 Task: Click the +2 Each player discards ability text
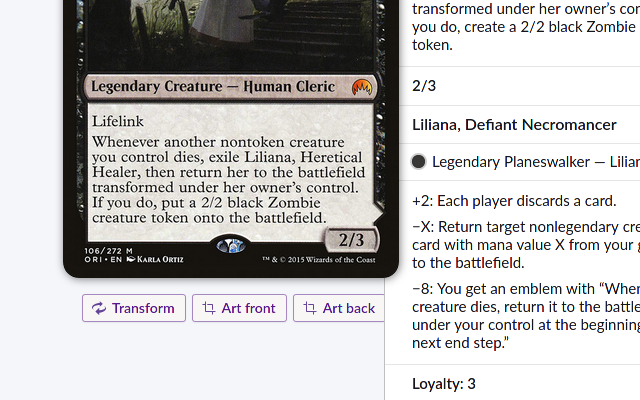click(x=514, y=201)
